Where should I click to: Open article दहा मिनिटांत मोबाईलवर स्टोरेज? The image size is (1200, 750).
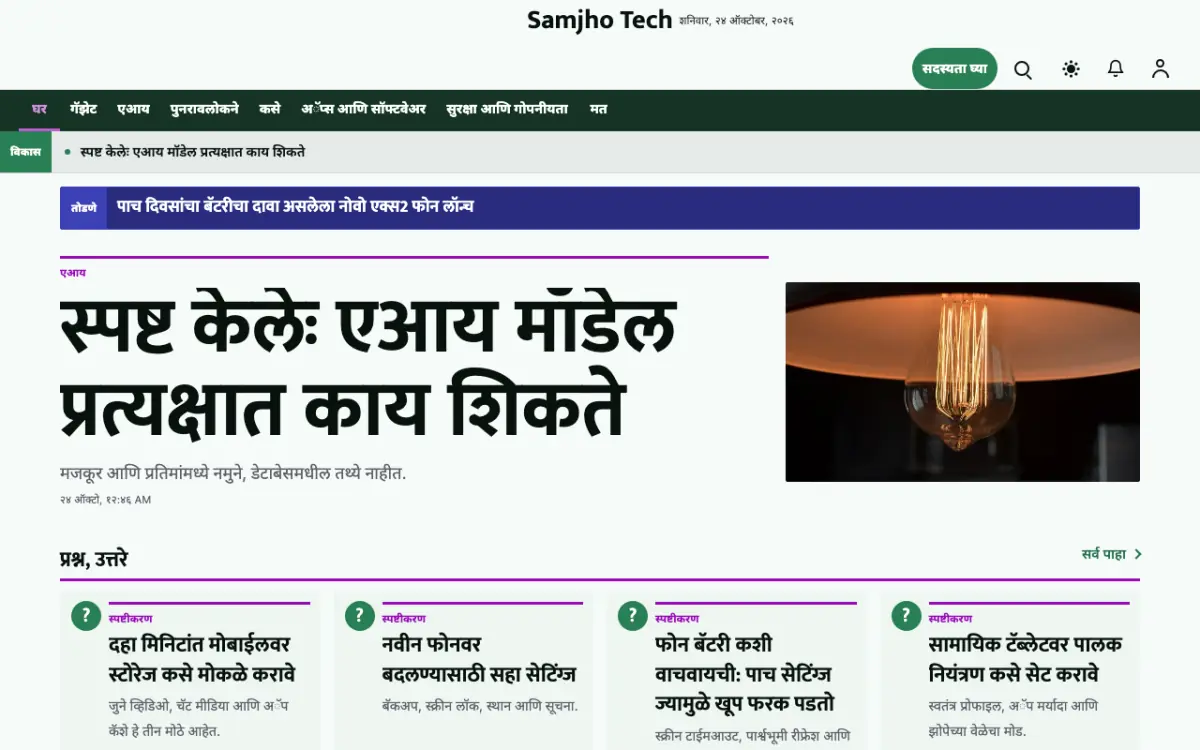(x=202, y=659)
